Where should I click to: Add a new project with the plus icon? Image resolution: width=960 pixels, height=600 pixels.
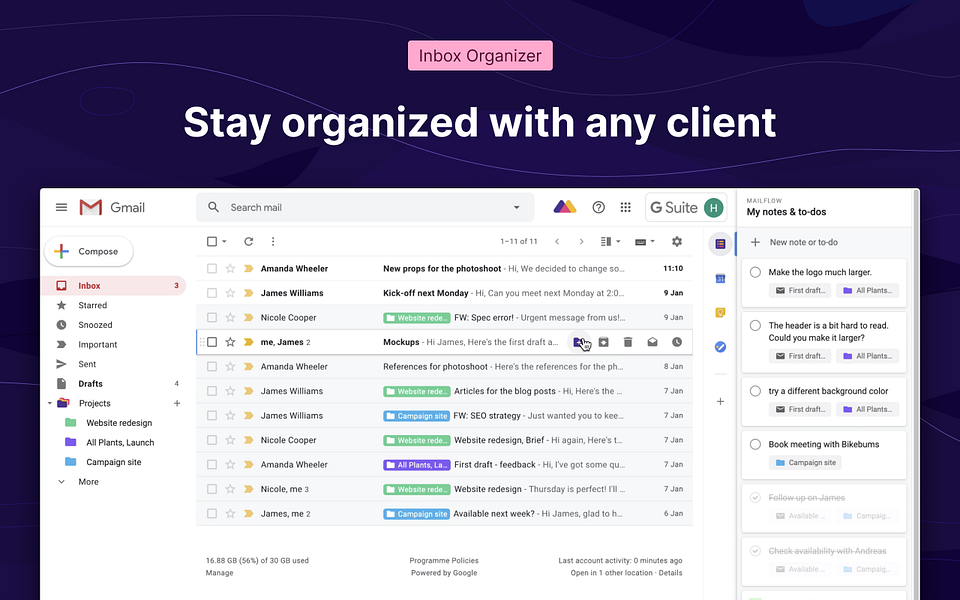tap(177, 403)
